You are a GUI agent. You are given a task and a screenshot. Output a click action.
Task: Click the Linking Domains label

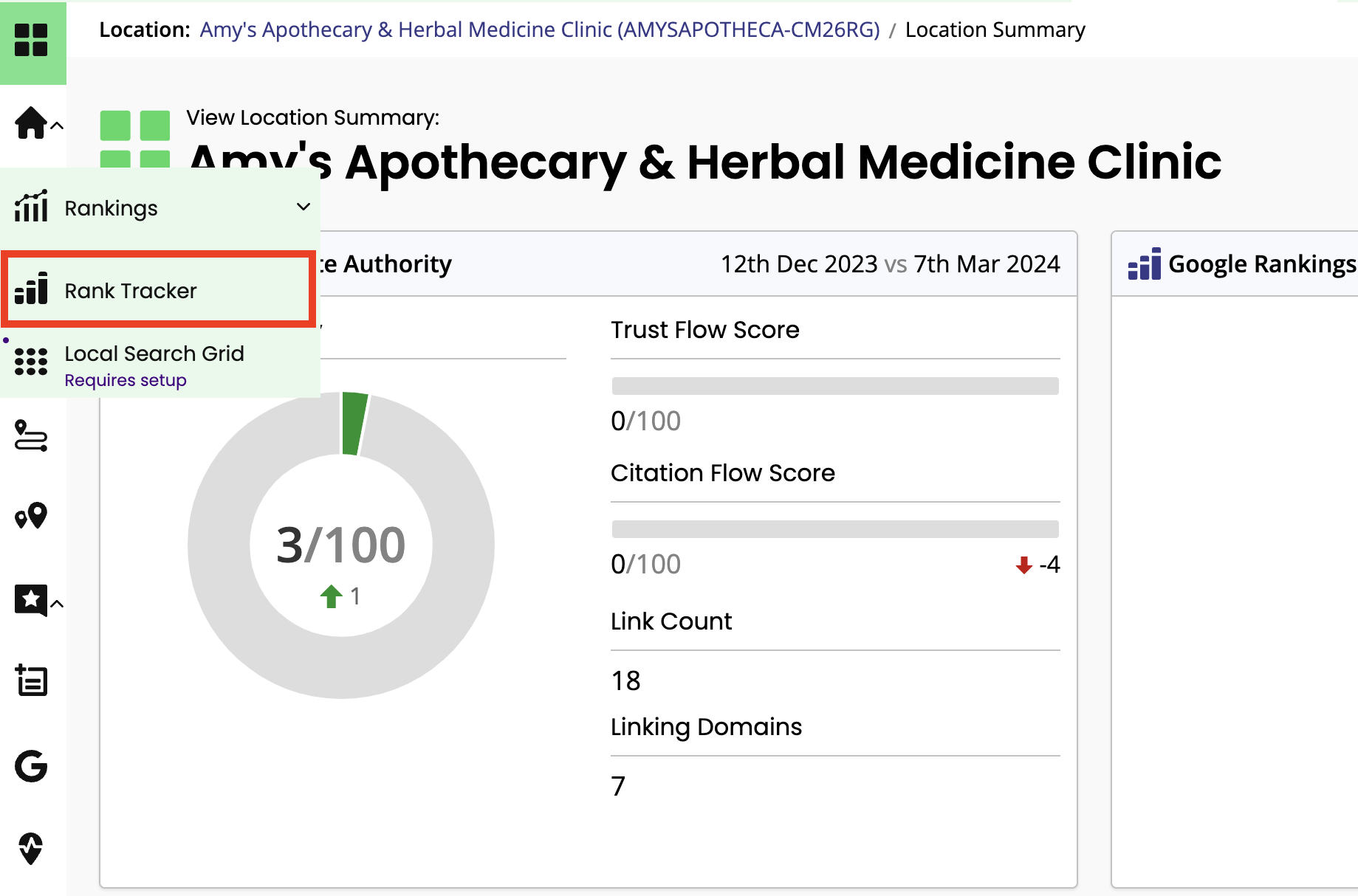click(x=706, y=727)
